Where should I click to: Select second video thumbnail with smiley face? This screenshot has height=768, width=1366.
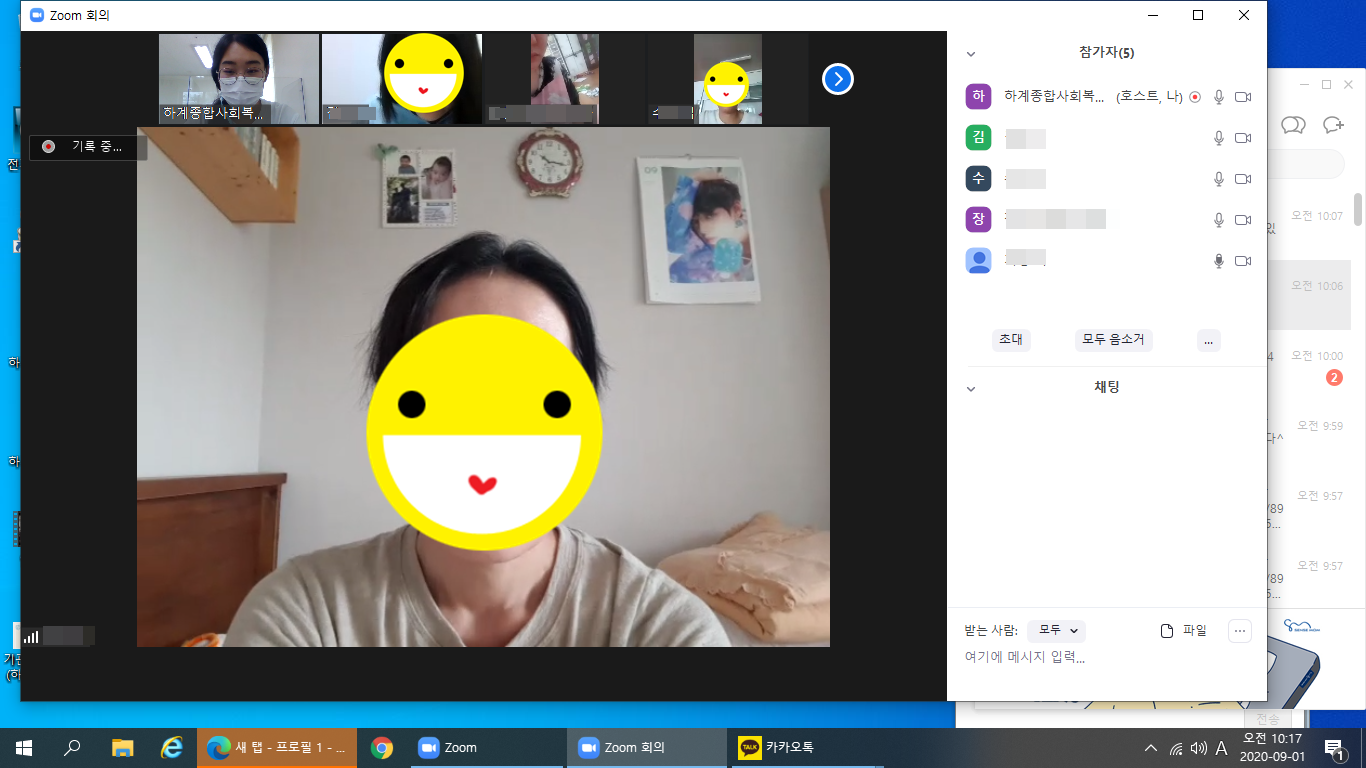tap(401, 79)
